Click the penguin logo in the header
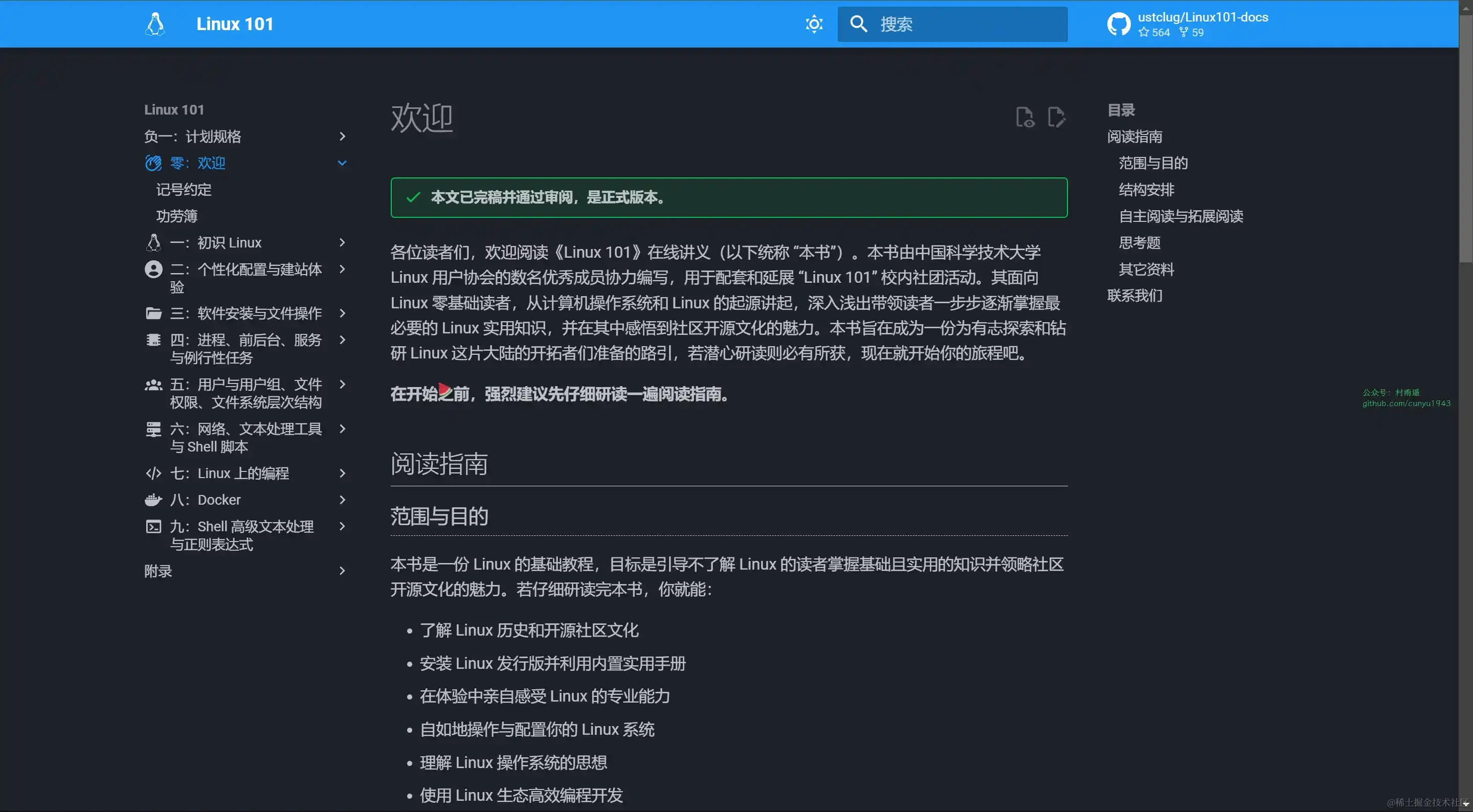 pos(155,24)
